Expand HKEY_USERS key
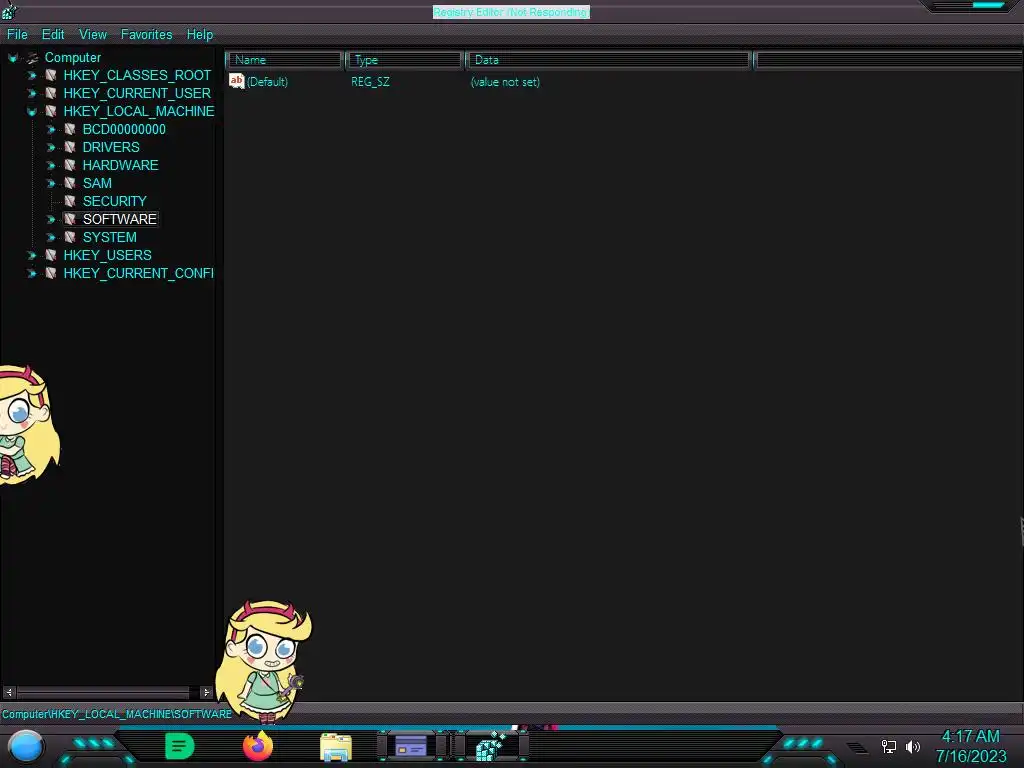1024x768 pixels. click(x=31, y=255)
